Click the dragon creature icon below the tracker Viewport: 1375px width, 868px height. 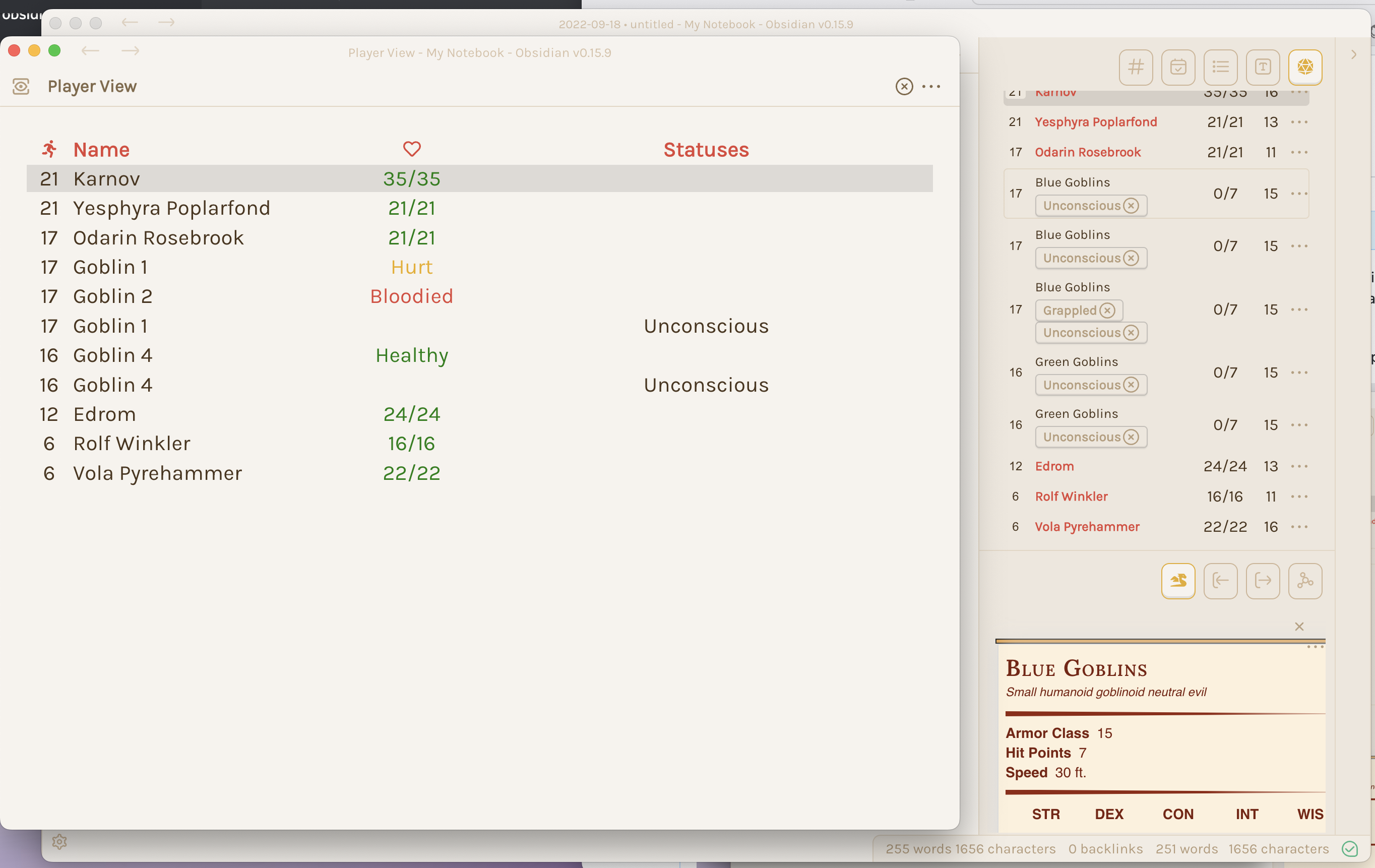[x=1178, y=581]
